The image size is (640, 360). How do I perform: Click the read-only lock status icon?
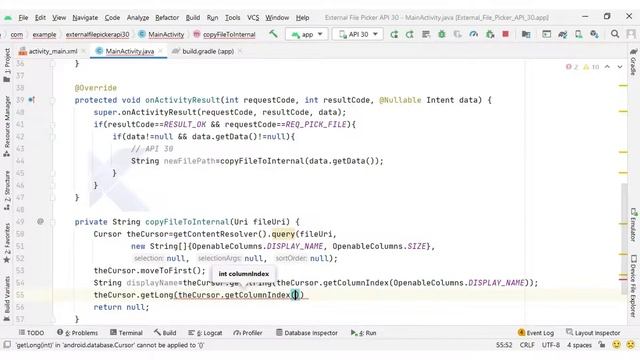[x=602, y=345]
